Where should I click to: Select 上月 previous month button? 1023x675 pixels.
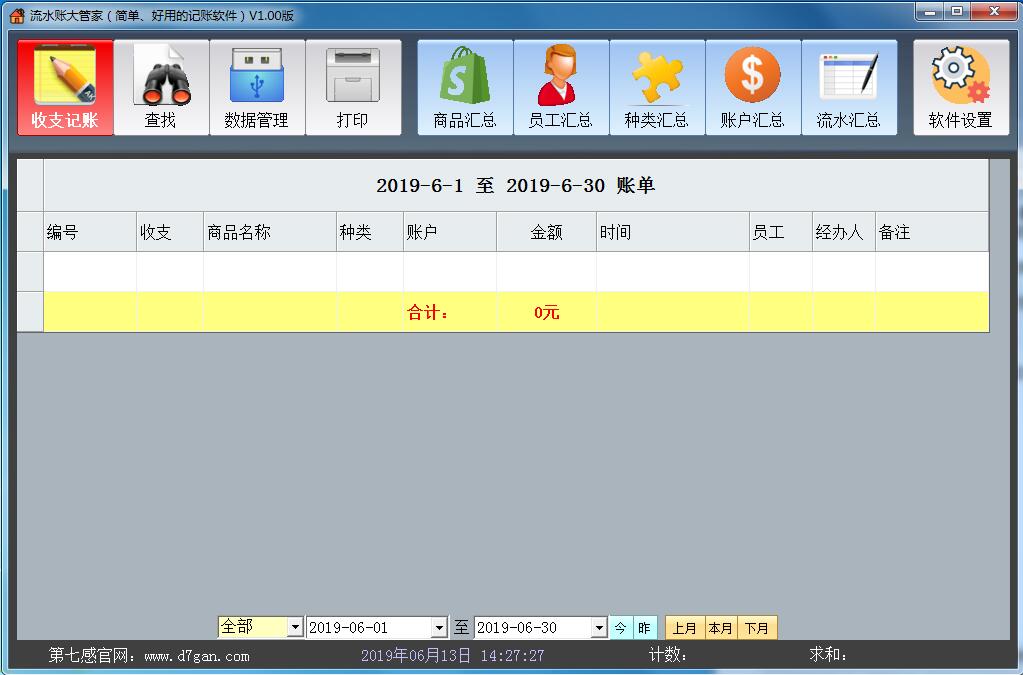point(684,627)
